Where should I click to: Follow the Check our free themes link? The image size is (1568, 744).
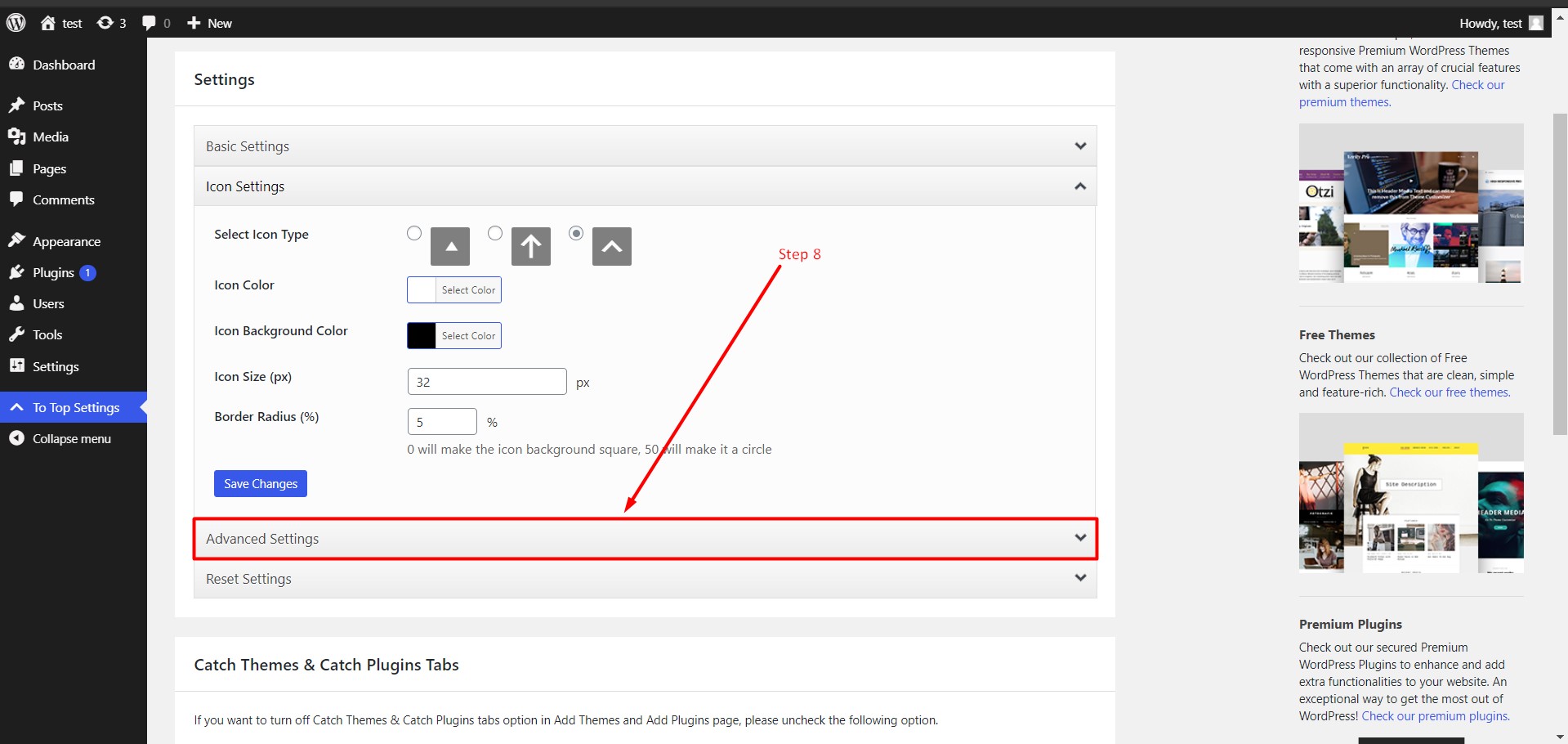(x=1450, y=392)
